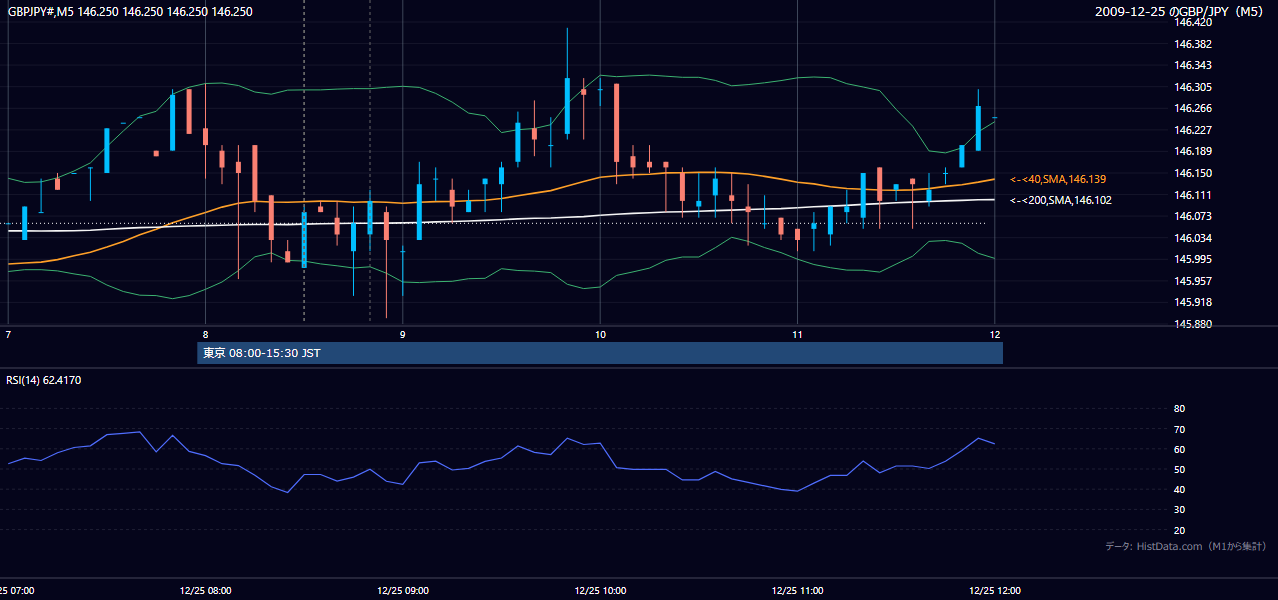Screen dimensions: 1278x600
Task: Select the 146.343 price level label
Action: pos(1193,65)
